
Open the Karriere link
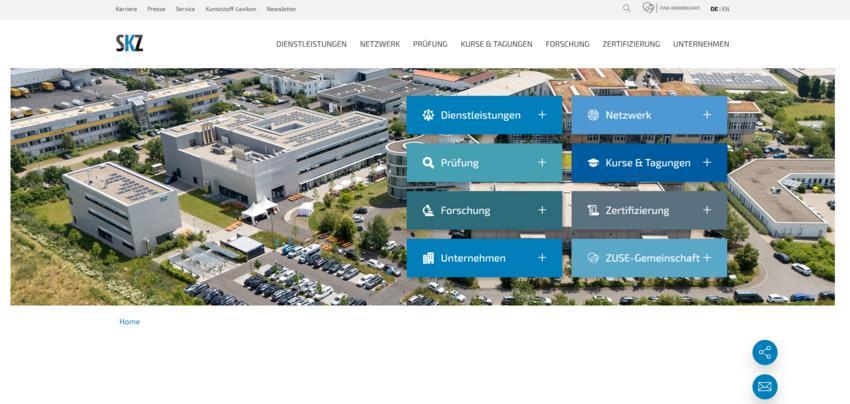pos(126,9)
